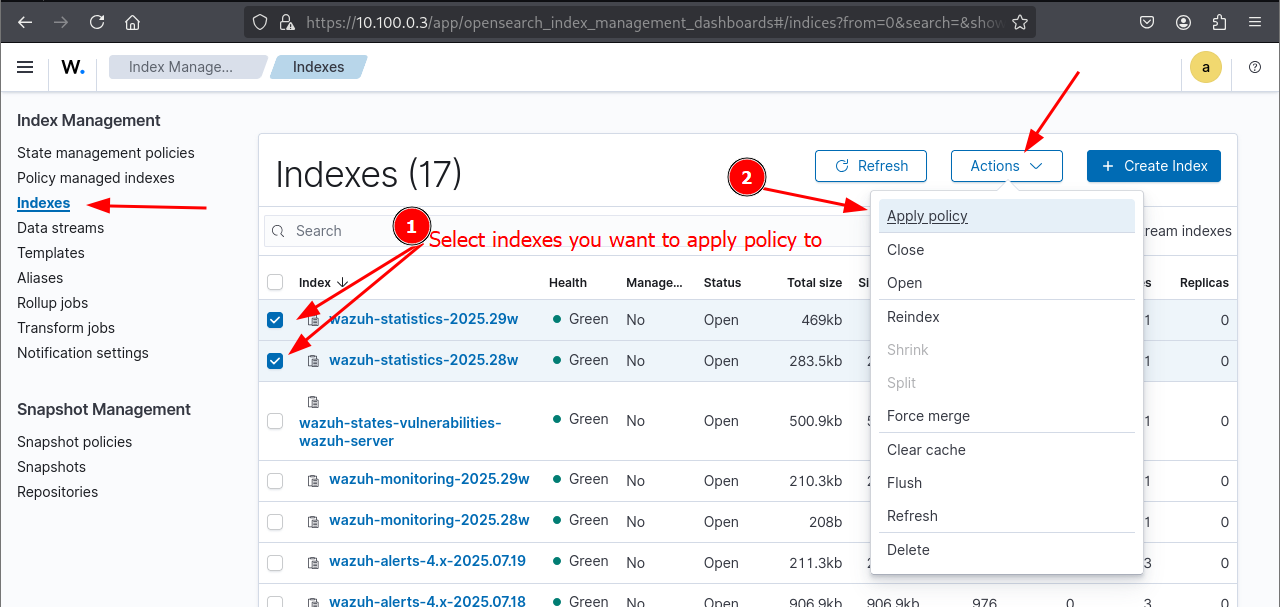The image size is (1280, 607).
Task: Open Snapshots in sidebar
Action: (51, 467)
